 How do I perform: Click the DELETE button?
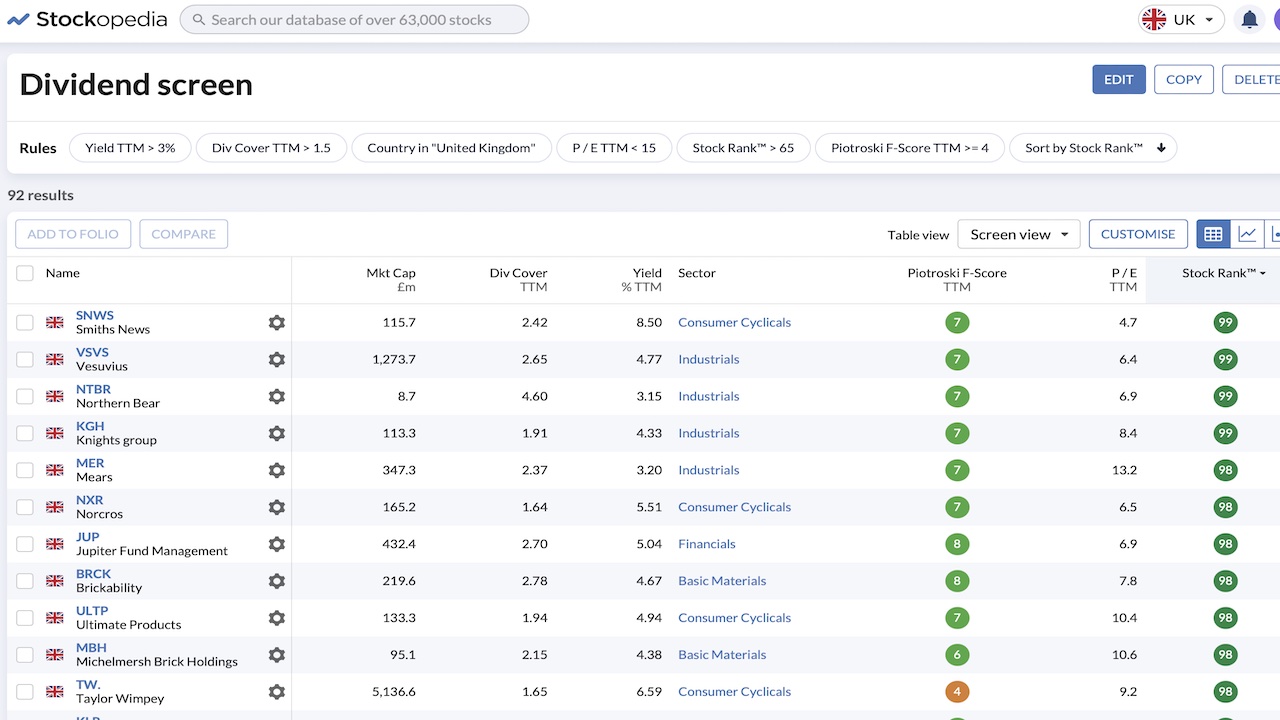click(x=1251, y=80)
